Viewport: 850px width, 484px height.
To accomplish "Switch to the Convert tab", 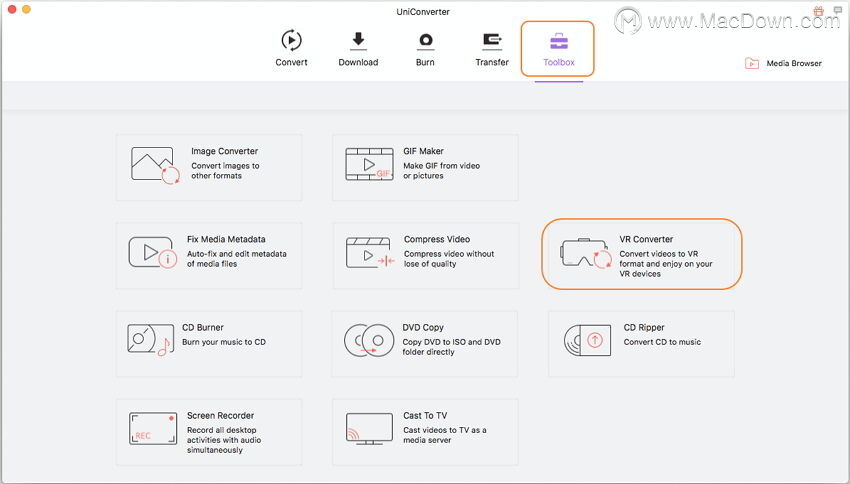I will click(291, 48).
